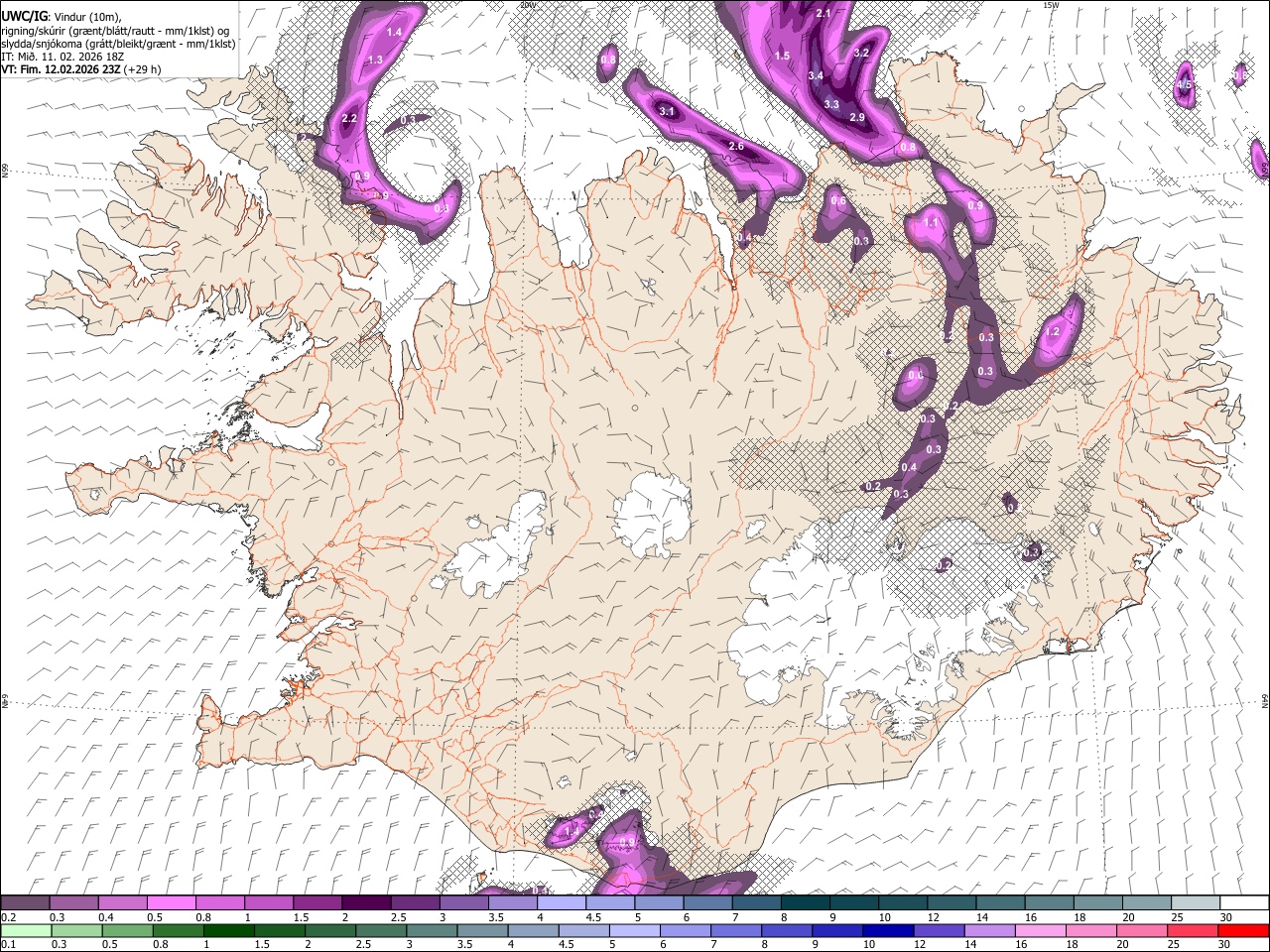Screen dimensions: 1270x952
Task: Click the 20W longitude label
Action: [x=528, y=4]
